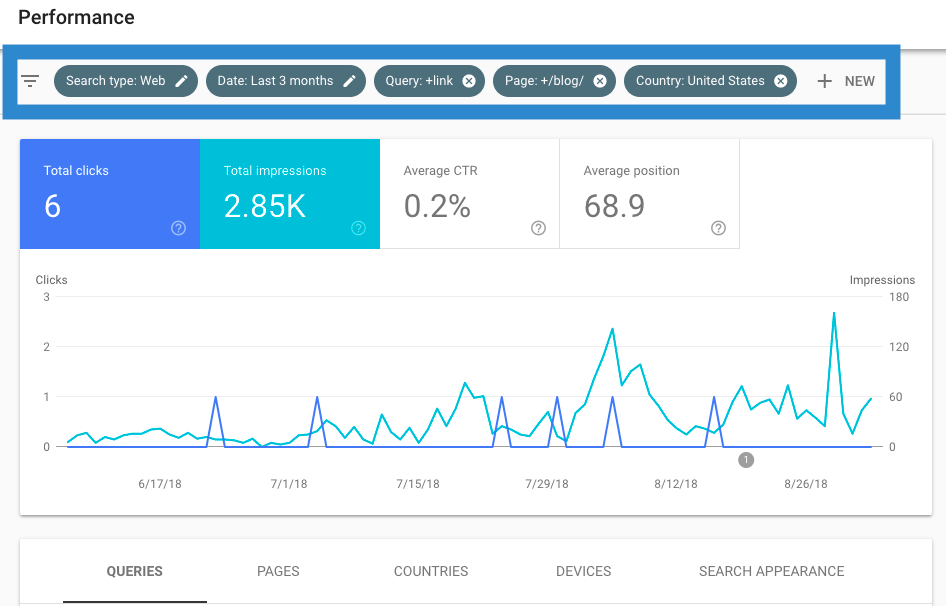The image size is (946, 606).
Task: Click the filter list icon
Action: tap(30, 81)
